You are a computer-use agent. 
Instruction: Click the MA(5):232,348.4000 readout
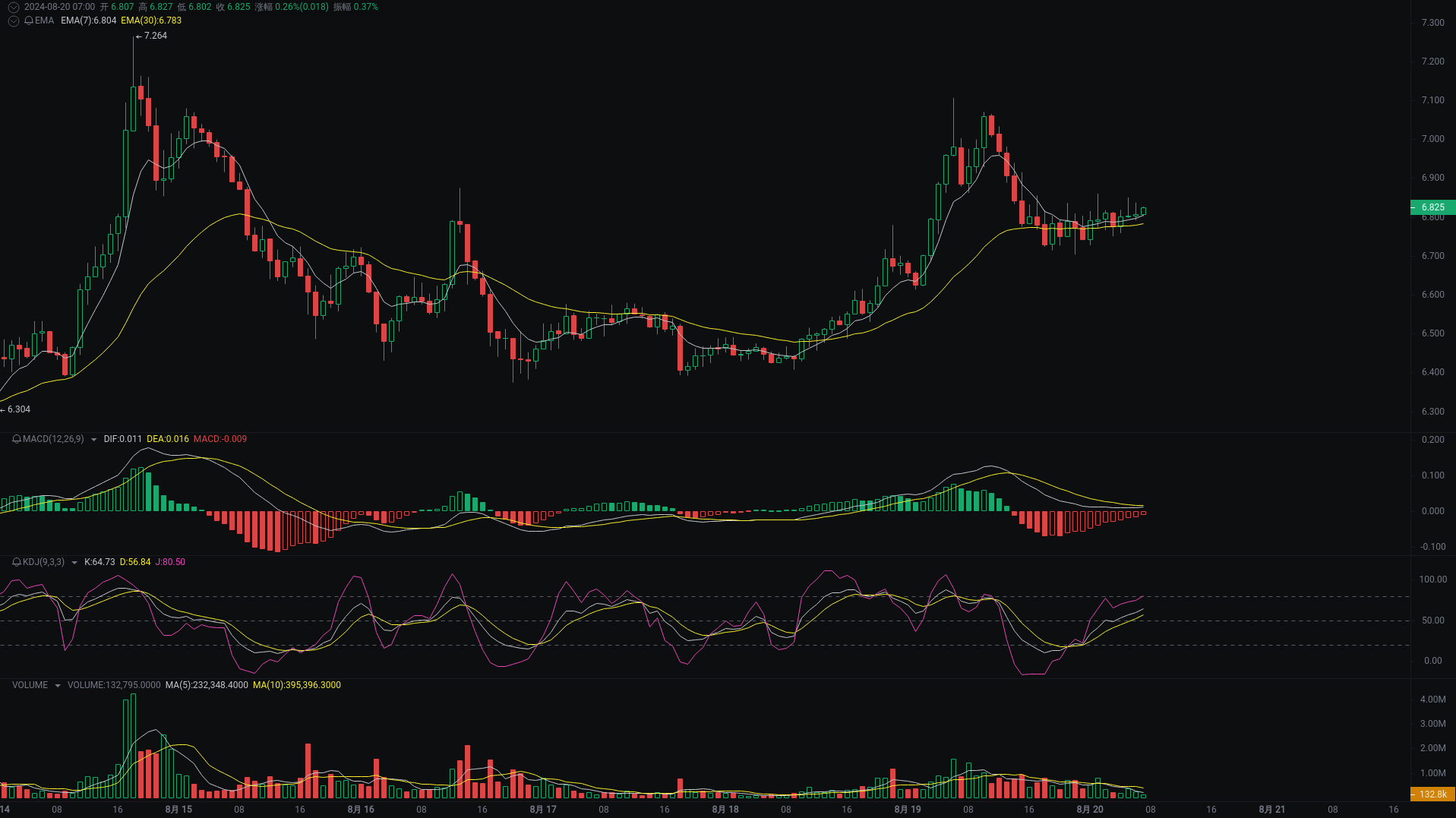pyautogui.click(x=207, y=685)
